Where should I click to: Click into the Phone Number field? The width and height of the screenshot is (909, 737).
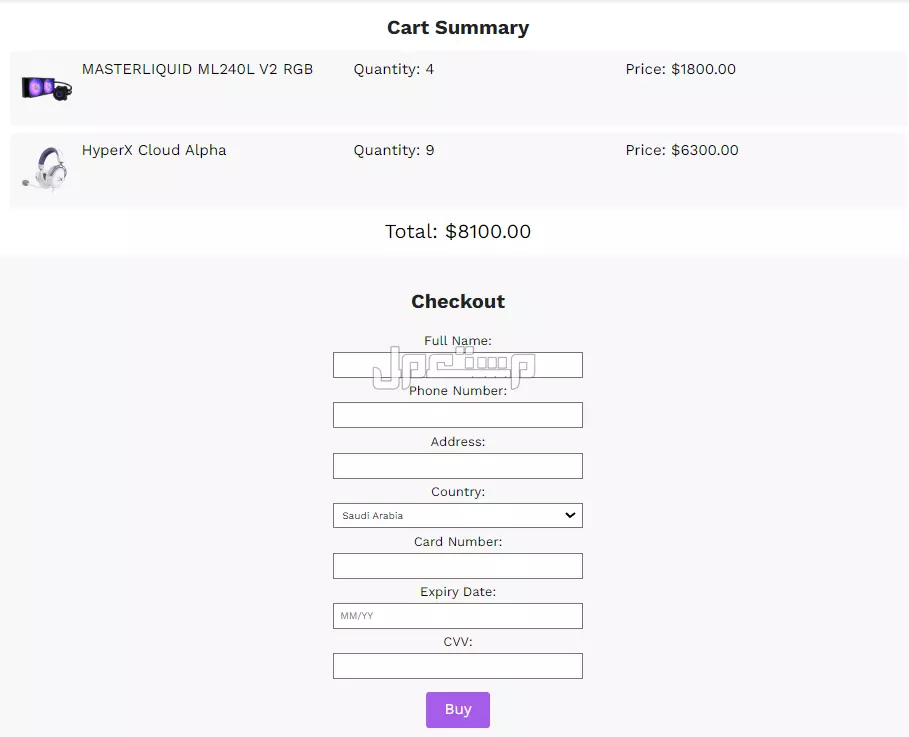click(x=457, y=415)
